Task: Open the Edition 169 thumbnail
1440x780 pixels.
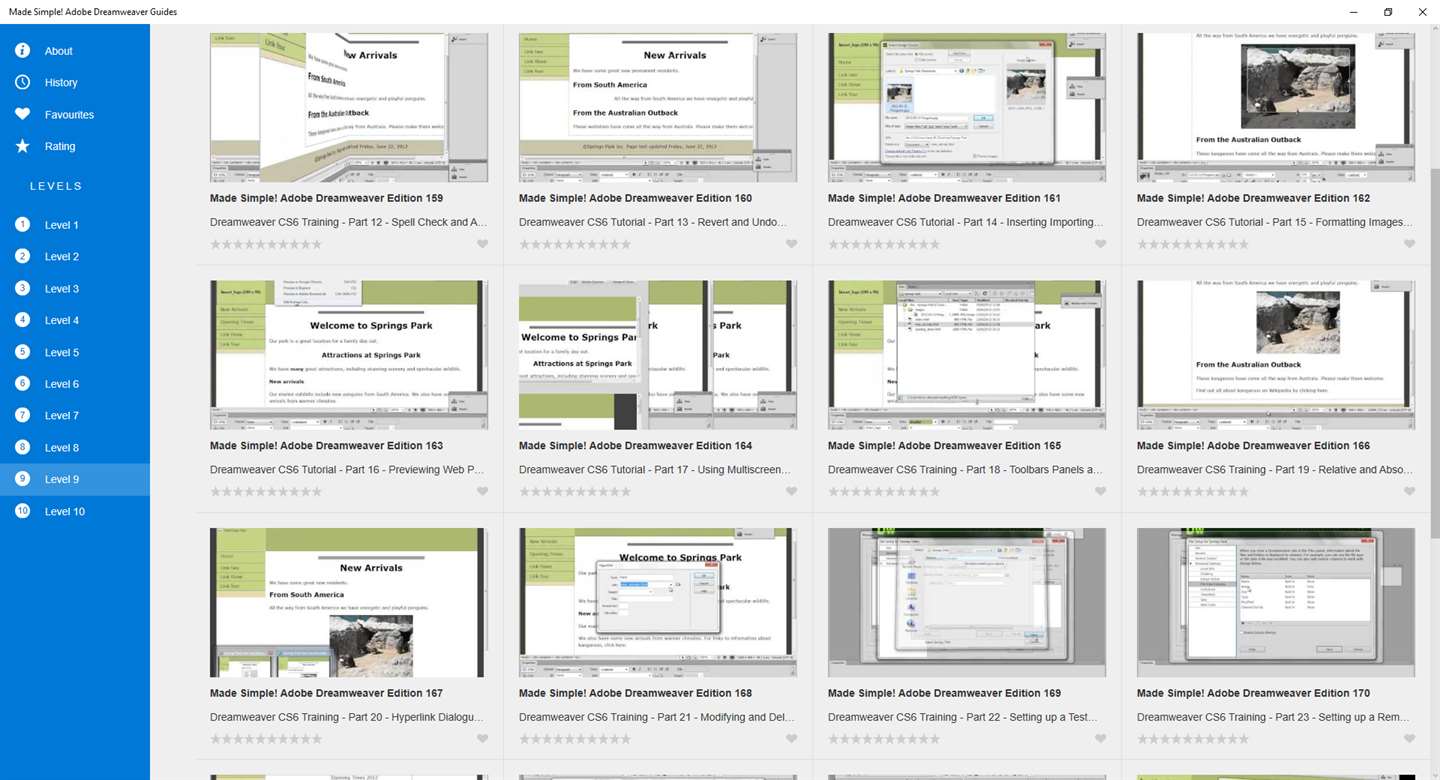Action: point(967,602)
